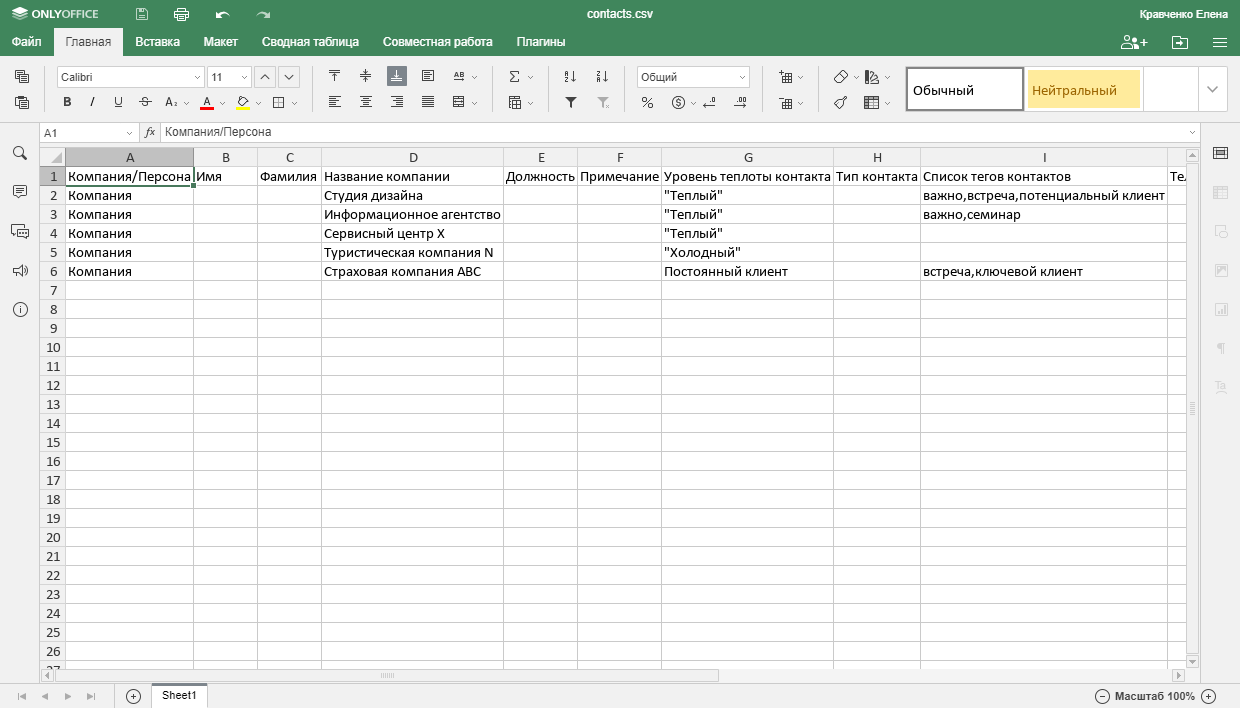Expand the cell styles gallery arrow
The width and height of the screenshot is (1240, 708).
pyautogui.click(x=1213, y=89)
